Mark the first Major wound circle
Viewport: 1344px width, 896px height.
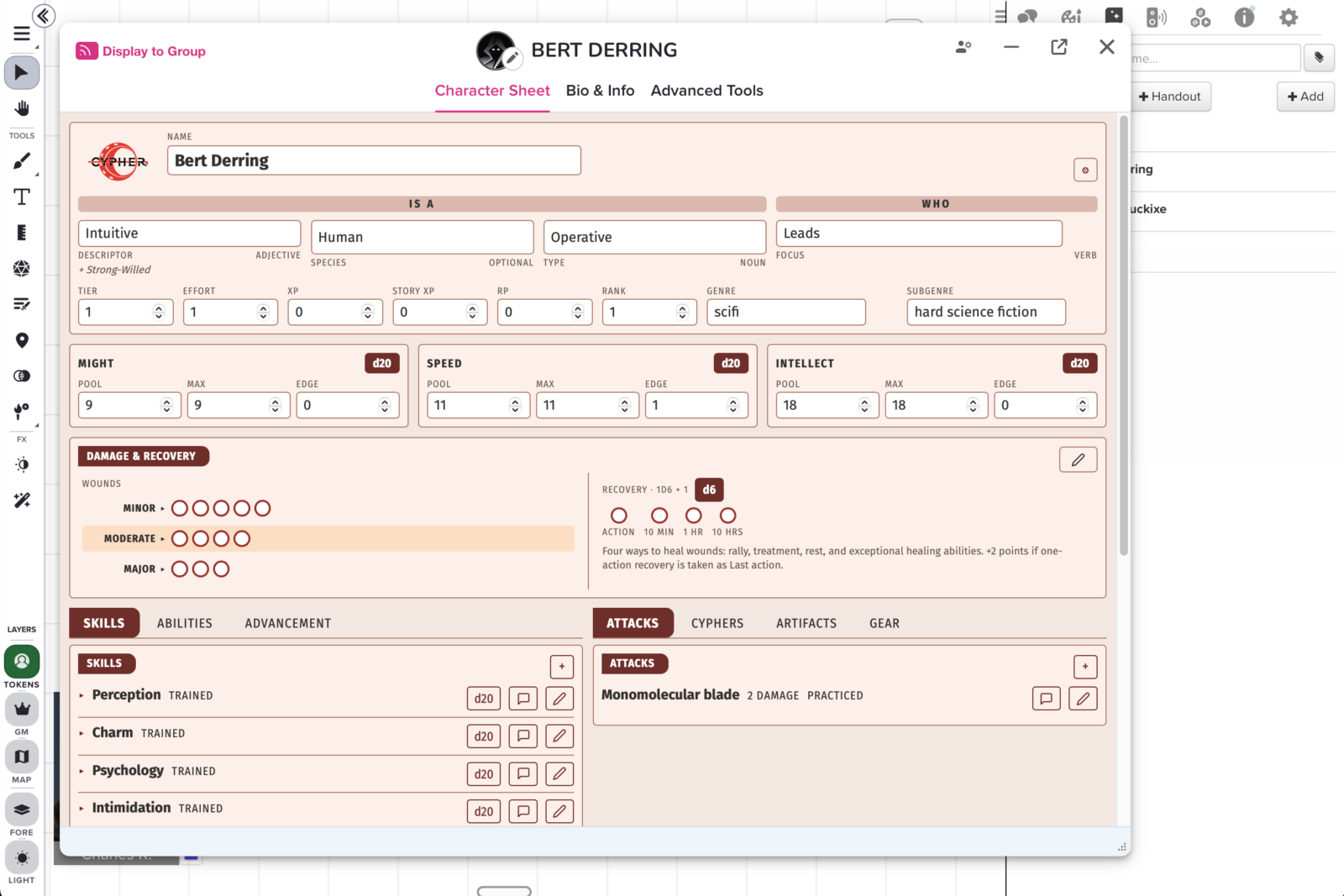pos(180,569)
